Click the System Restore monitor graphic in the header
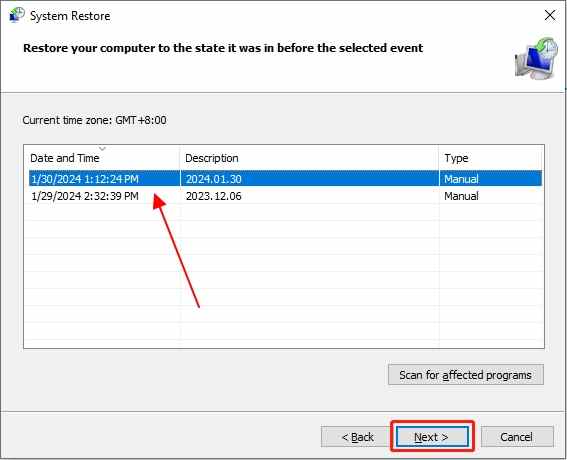The width and height of the screenshot is (567, 460). tap(536, 58)
